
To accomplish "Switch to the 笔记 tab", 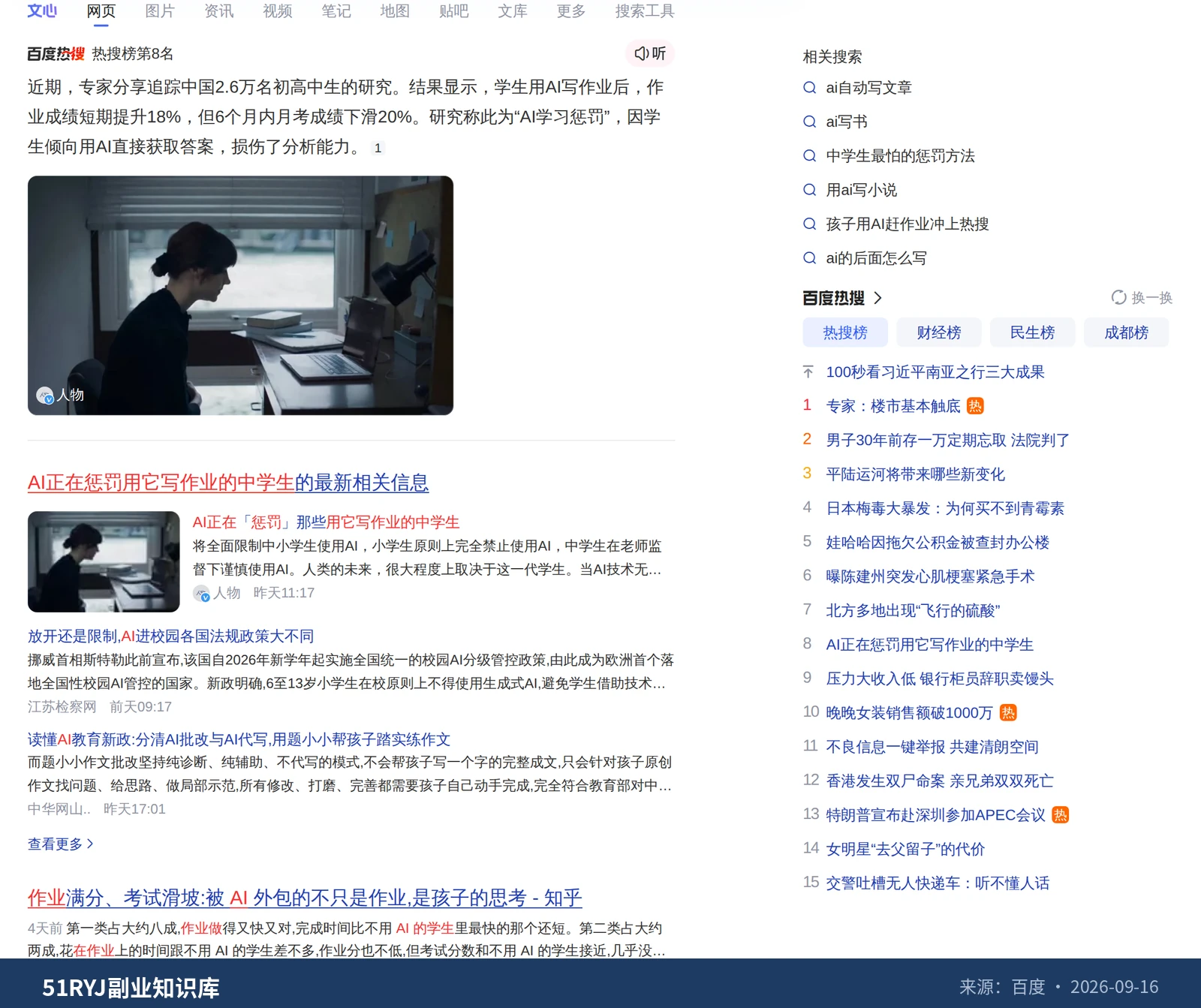I will (x=336, y=11).
